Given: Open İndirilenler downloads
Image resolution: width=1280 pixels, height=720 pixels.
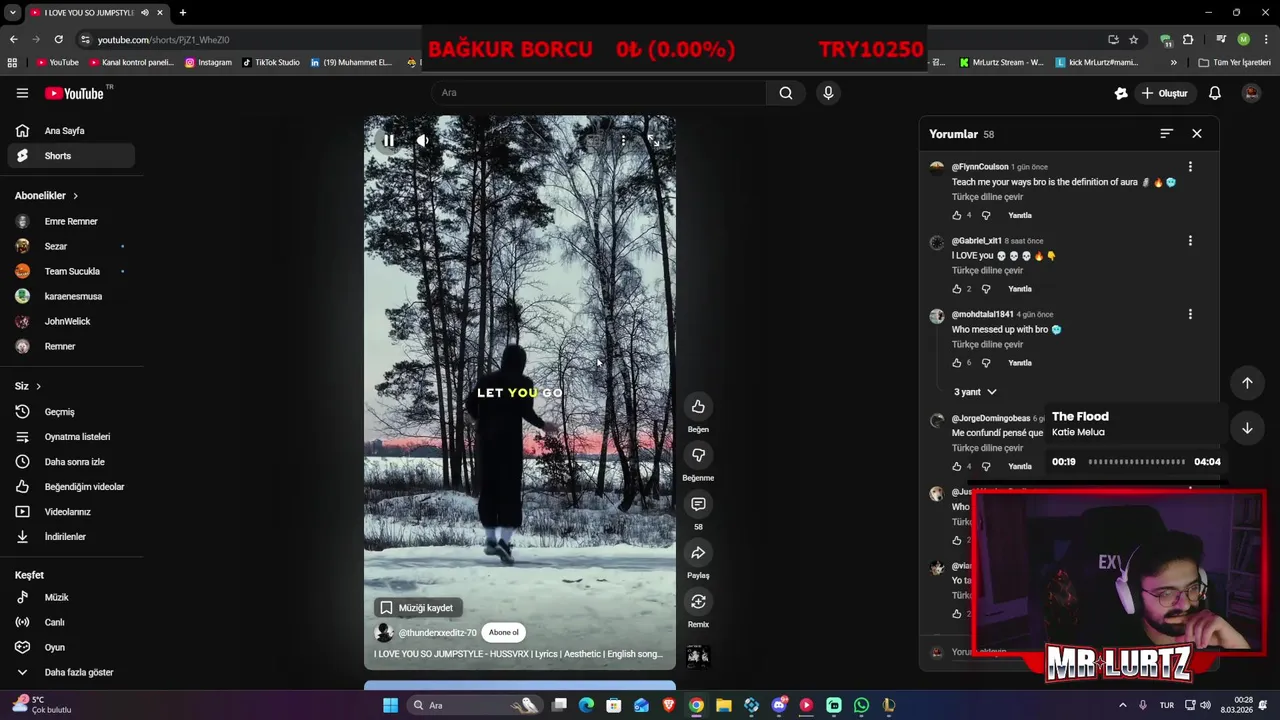Looking at the screenshot, I should [x=71, y=537].
